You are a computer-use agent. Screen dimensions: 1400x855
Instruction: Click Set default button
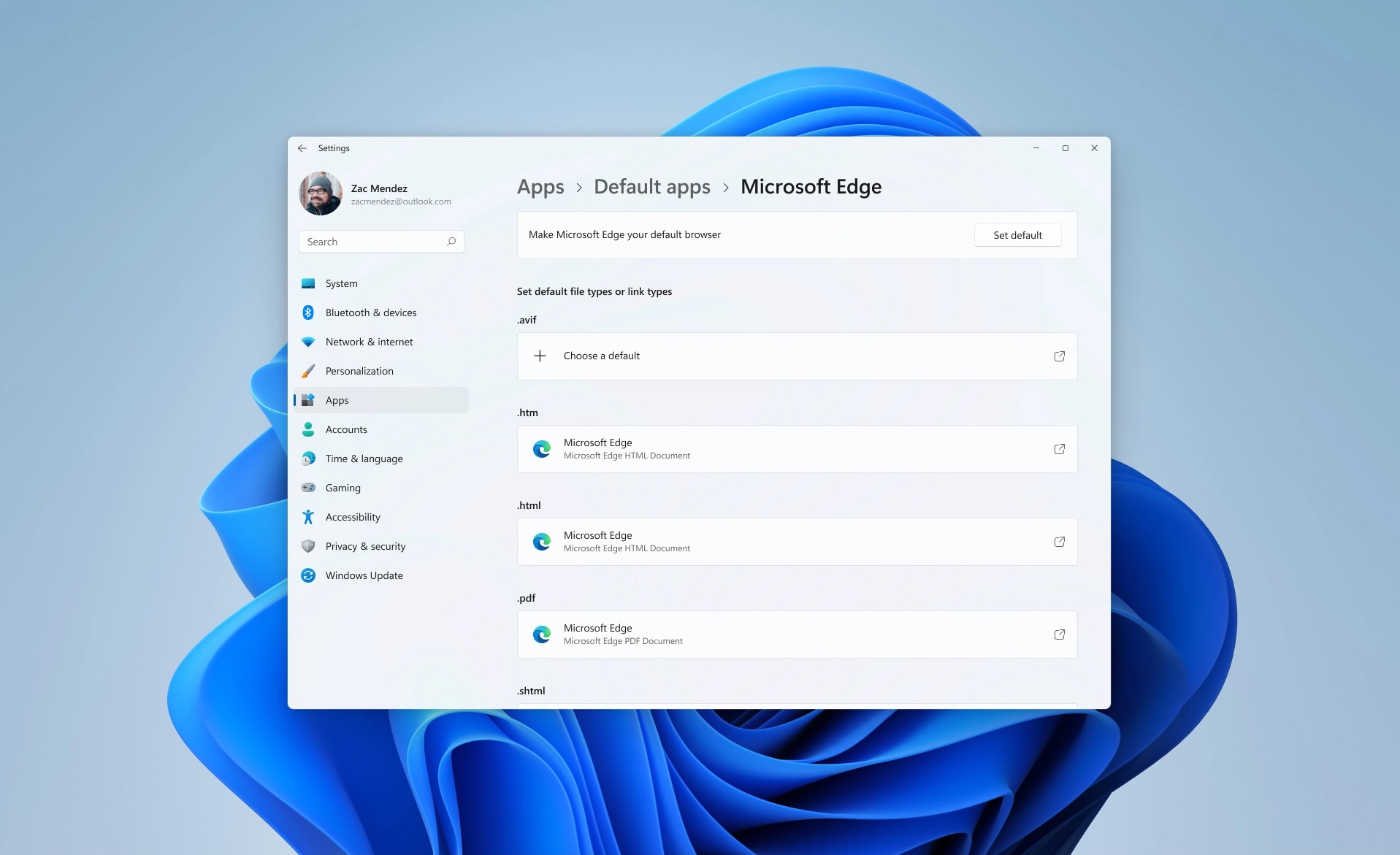point(1017,235)
